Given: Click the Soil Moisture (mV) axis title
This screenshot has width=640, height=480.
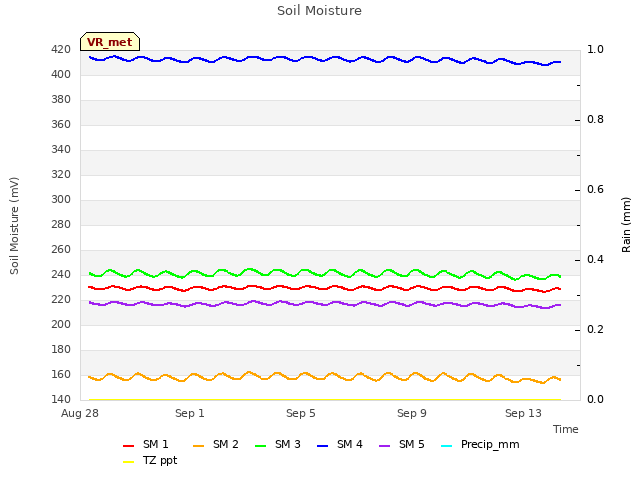Looking at the screenshot, I should 14,226.
